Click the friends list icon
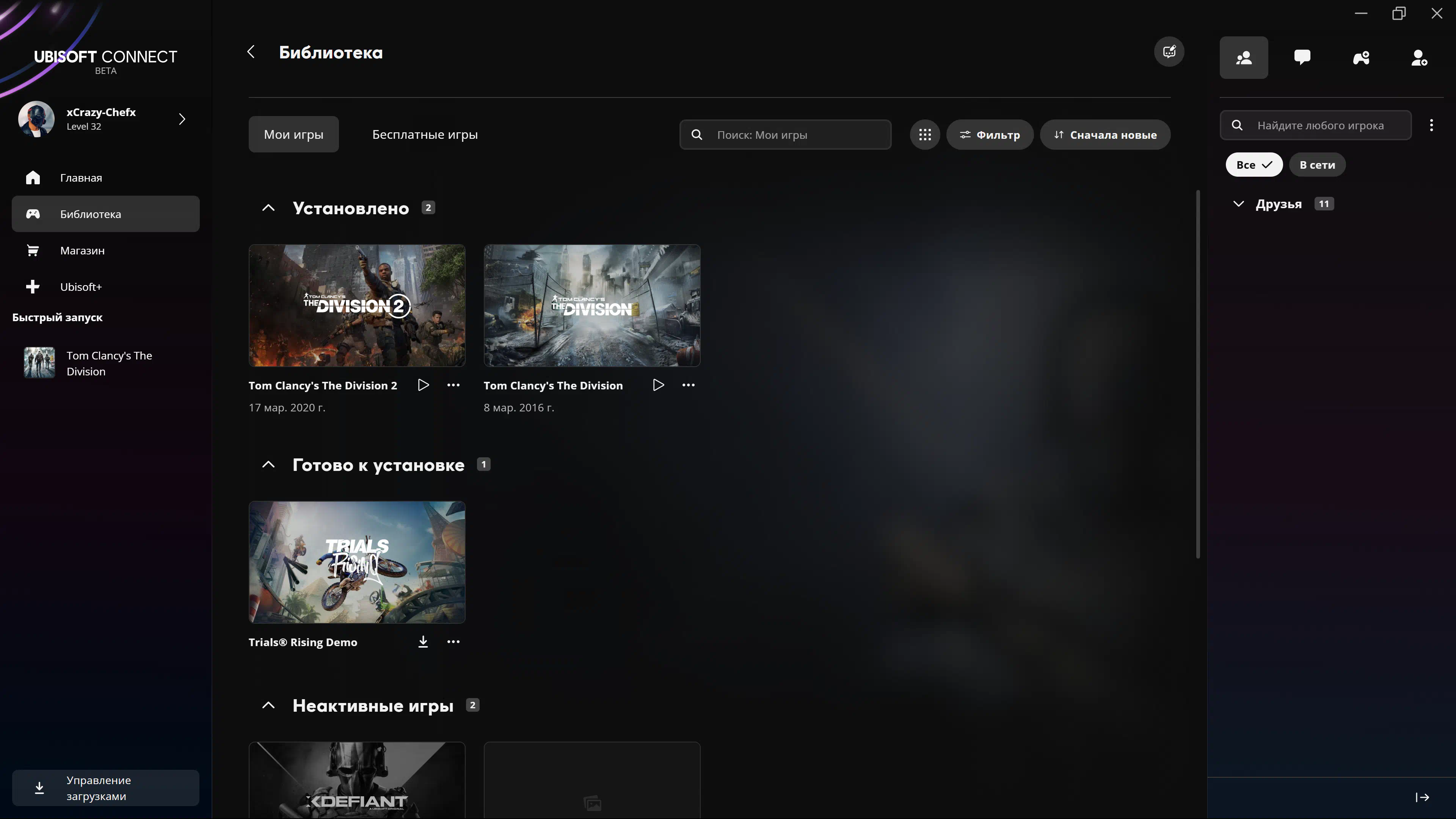Viewport: 1456px width, 819px height. (x=1244, y=57)
